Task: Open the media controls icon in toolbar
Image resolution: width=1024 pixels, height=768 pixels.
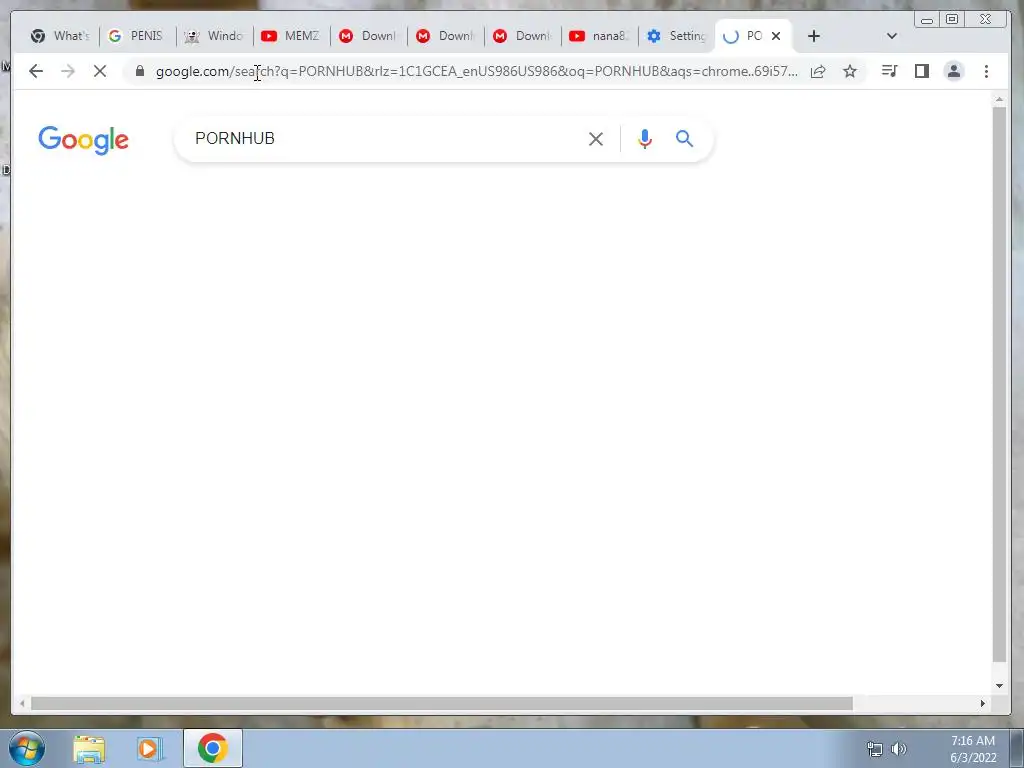Action: 889,71
